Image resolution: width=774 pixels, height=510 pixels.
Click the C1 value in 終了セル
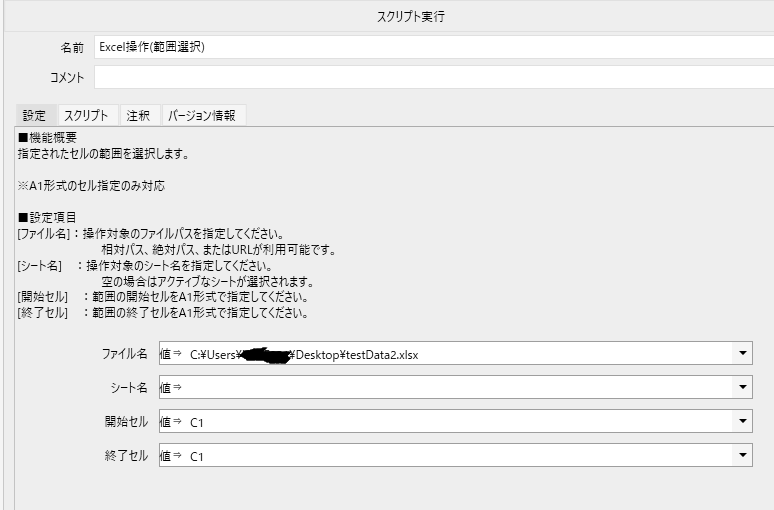(x=197, y=456)
